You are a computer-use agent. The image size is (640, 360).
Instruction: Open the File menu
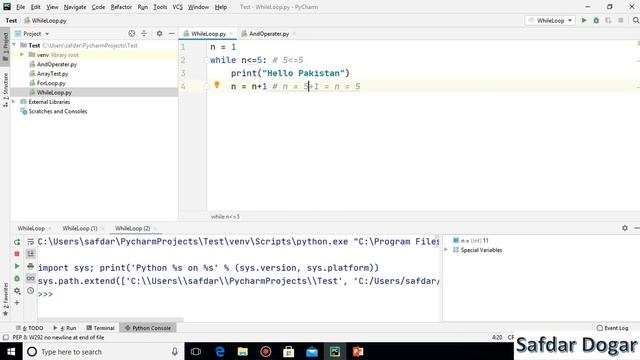pos(20,7)
